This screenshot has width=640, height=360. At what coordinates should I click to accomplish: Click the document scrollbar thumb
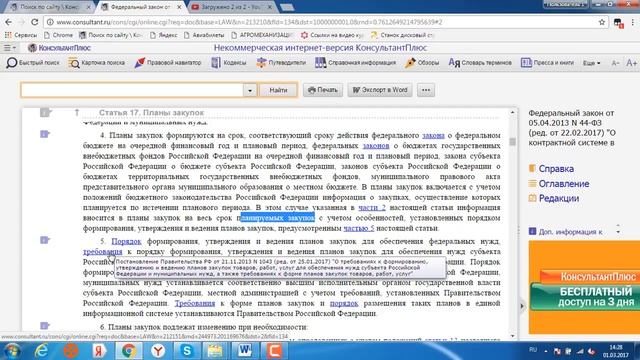point(512,142)
